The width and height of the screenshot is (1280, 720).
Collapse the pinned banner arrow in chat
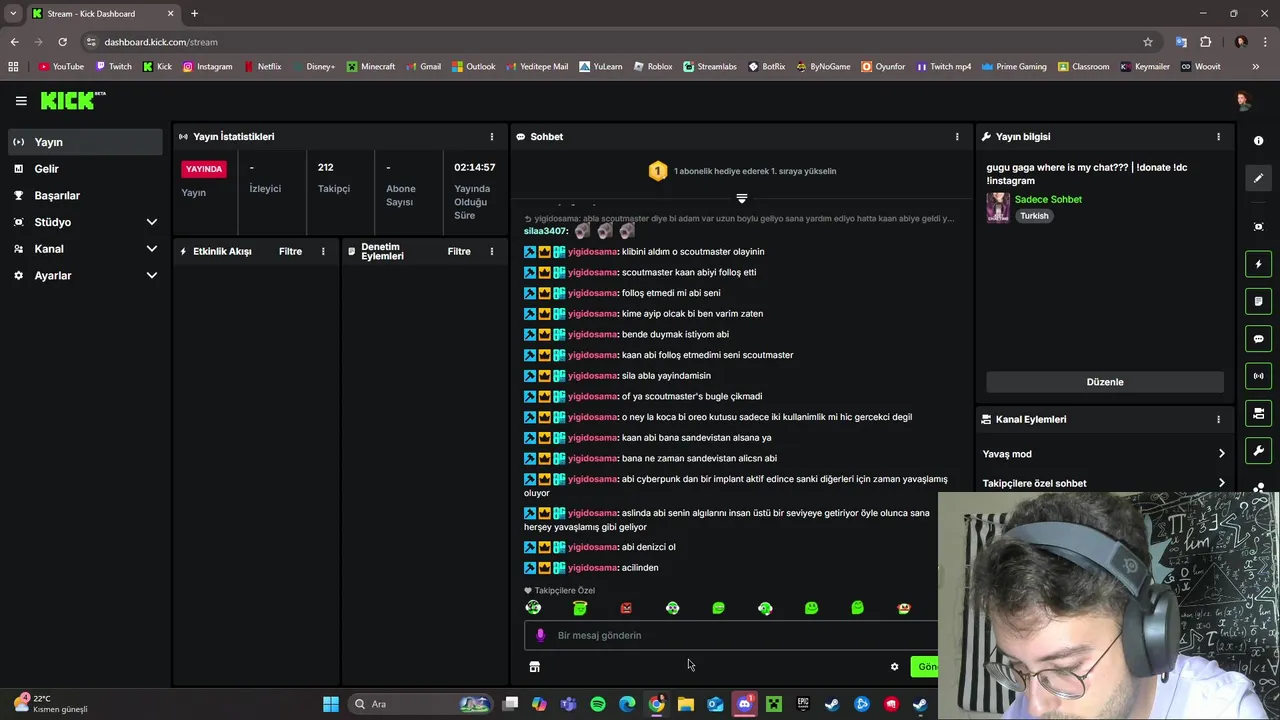click(741, 198)
